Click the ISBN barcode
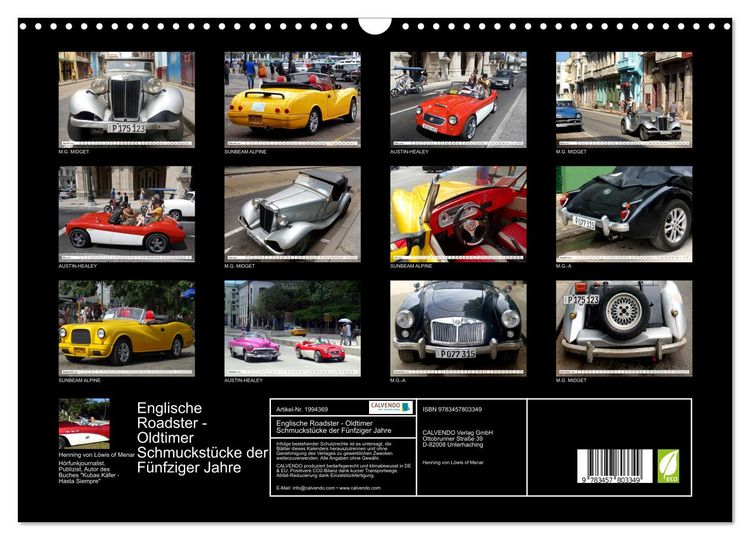750x540 pixels. tap(615, 466)
